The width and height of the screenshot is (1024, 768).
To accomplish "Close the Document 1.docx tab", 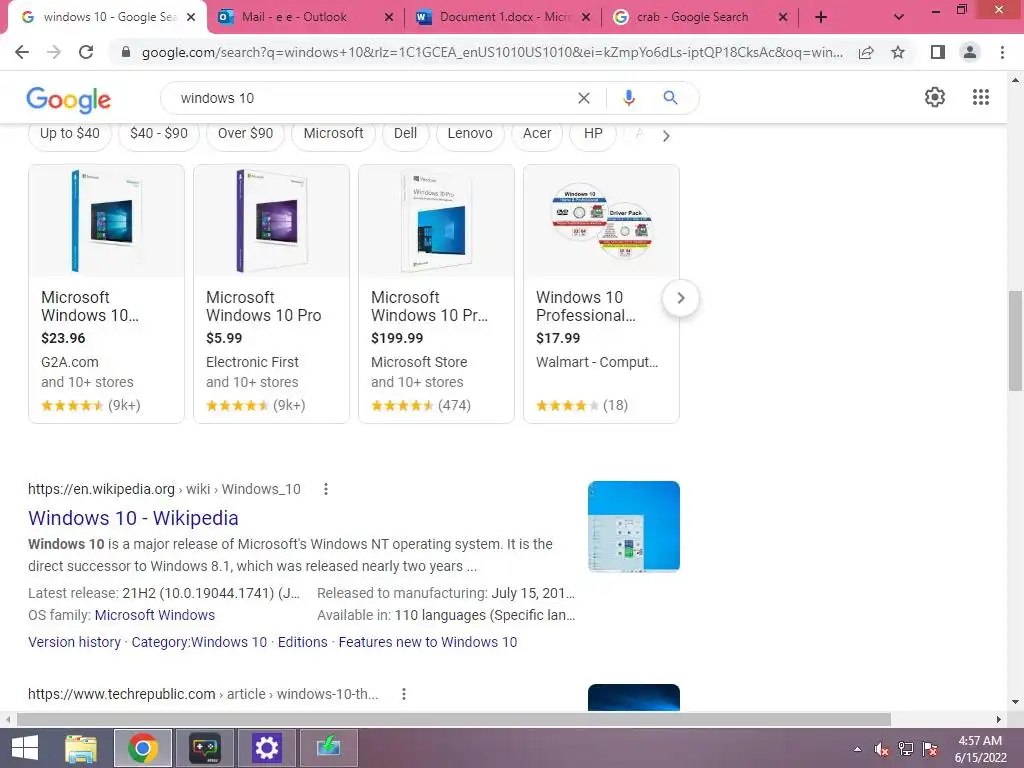I will (x=586, y=18).
